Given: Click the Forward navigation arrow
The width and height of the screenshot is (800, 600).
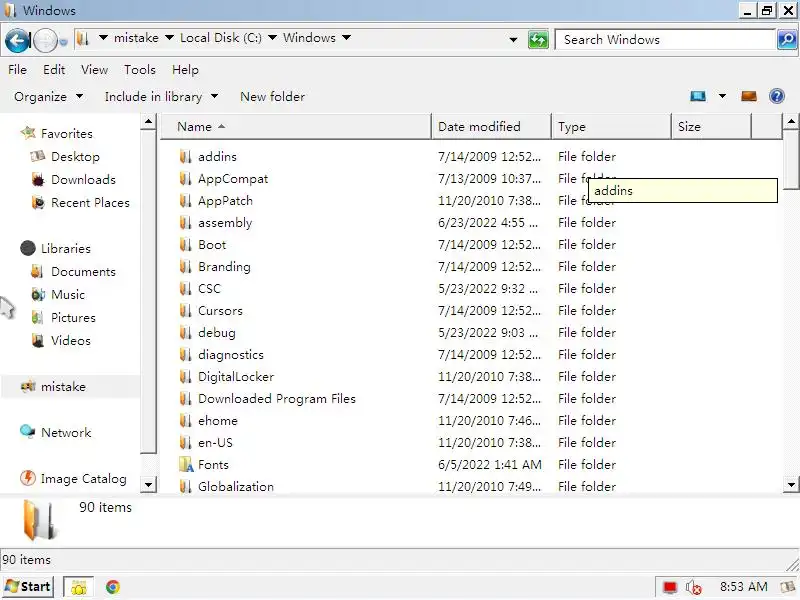Looking at the screenshot, I should tap(45, 40).
